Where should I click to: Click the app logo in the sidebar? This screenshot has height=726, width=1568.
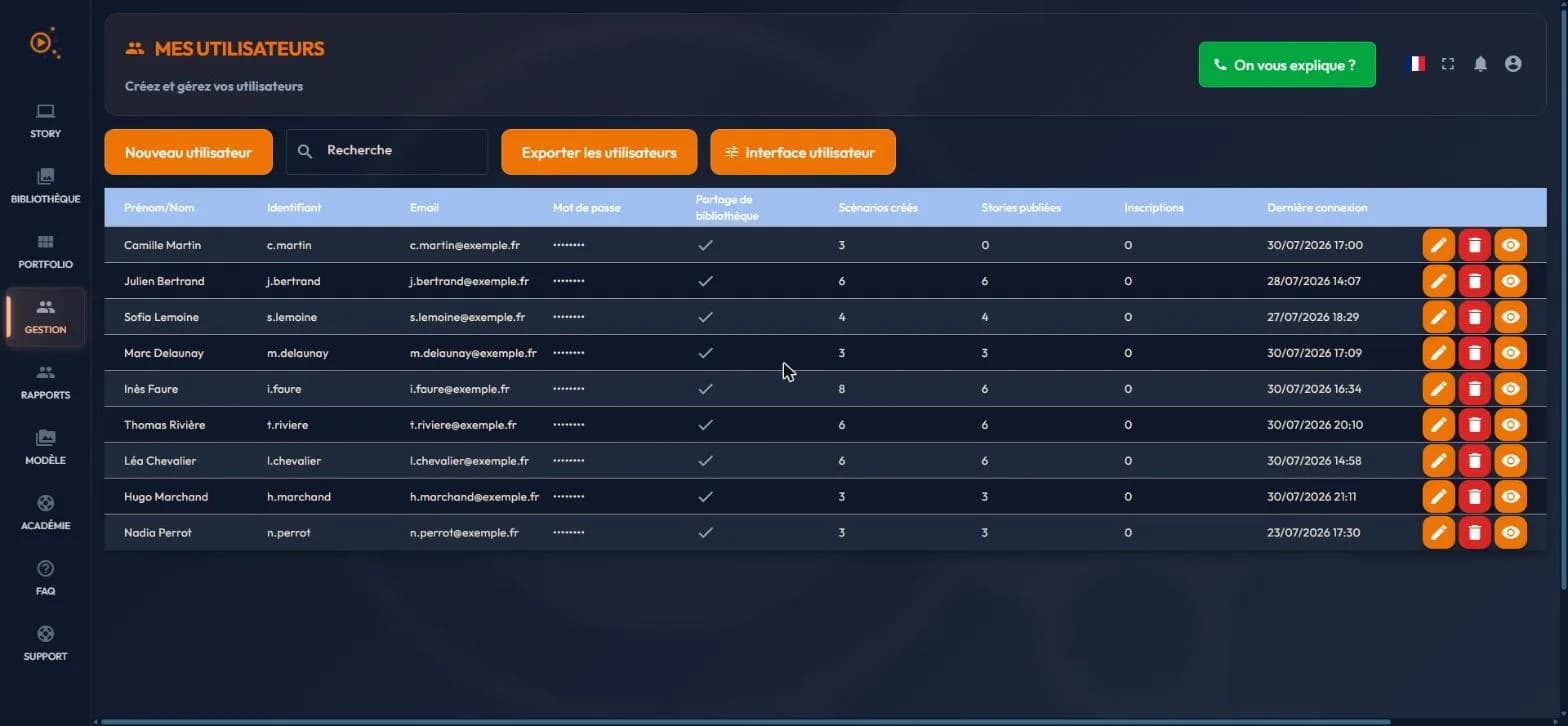(43, 43)
